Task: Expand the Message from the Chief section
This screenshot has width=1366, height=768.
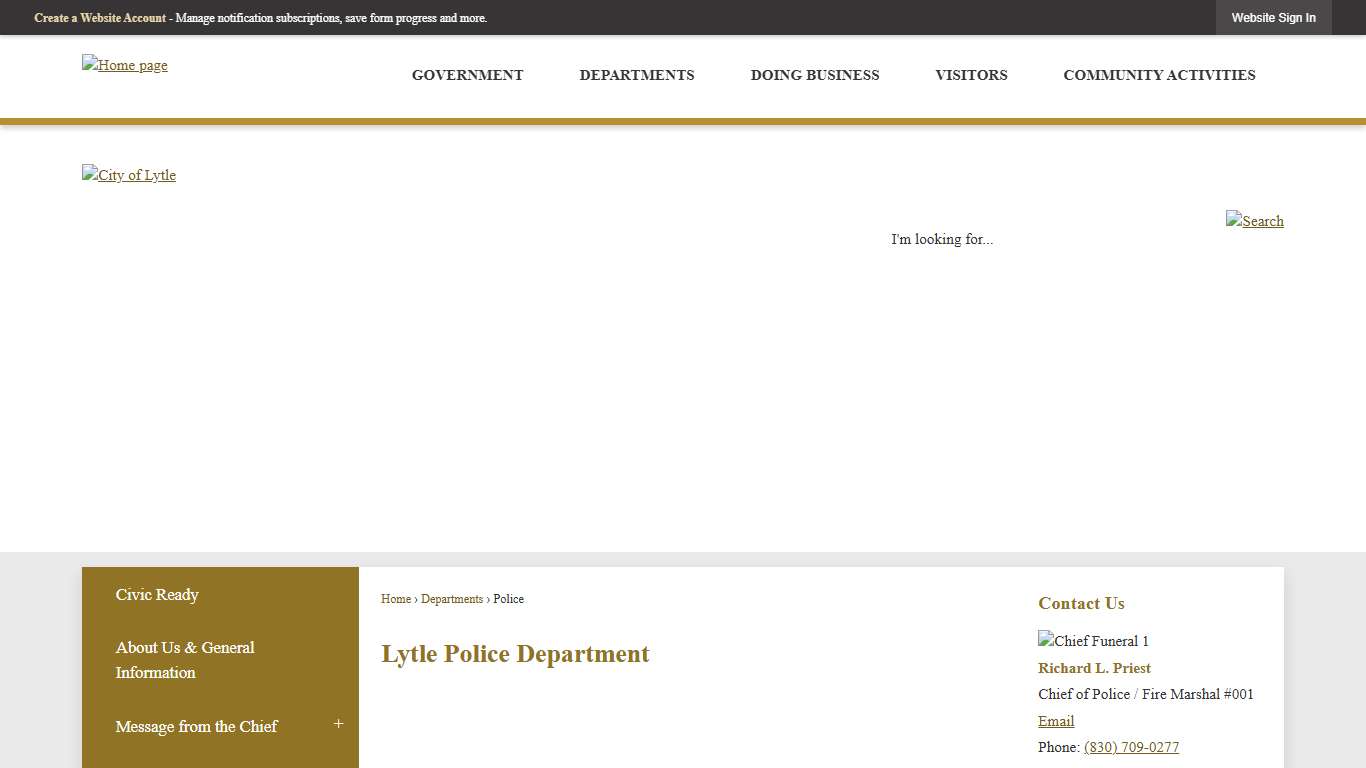Action: 338,723
